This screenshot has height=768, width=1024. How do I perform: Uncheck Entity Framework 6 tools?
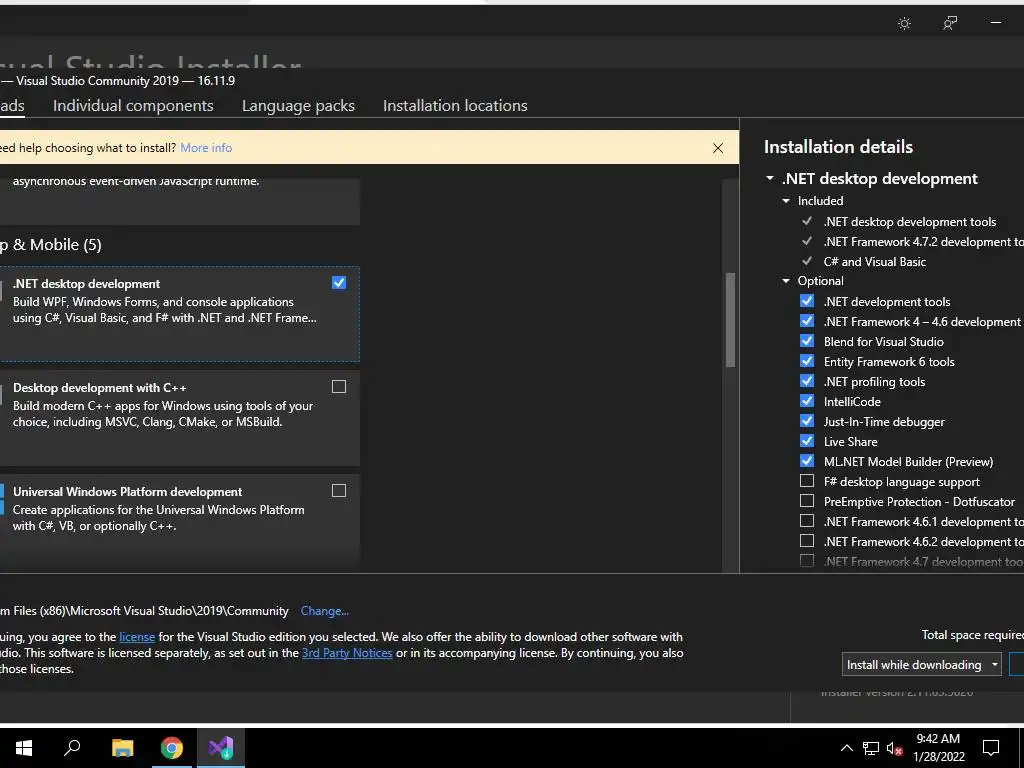[807, 361]
